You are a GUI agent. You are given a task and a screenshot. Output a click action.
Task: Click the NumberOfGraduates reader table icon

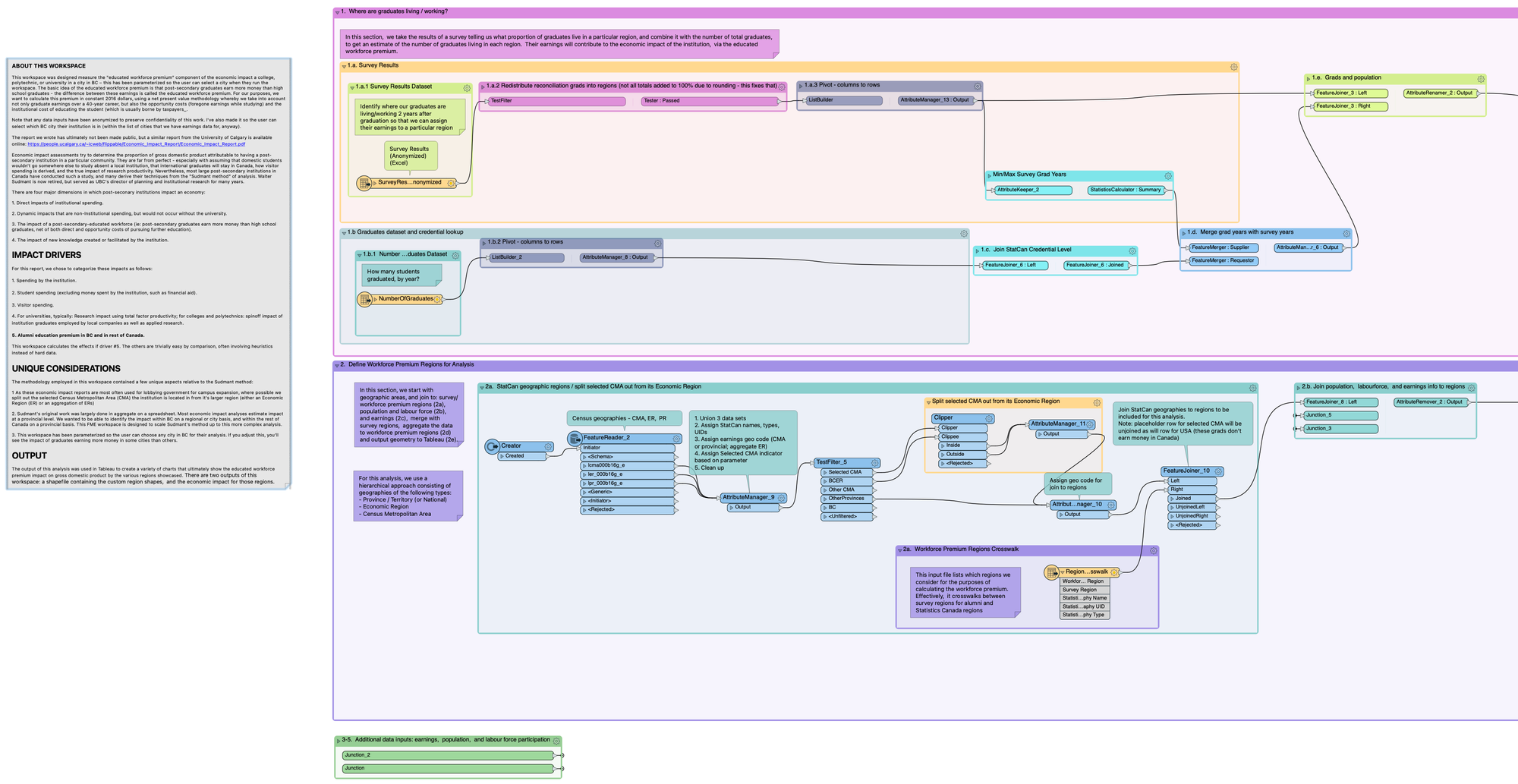pos(364,299)
